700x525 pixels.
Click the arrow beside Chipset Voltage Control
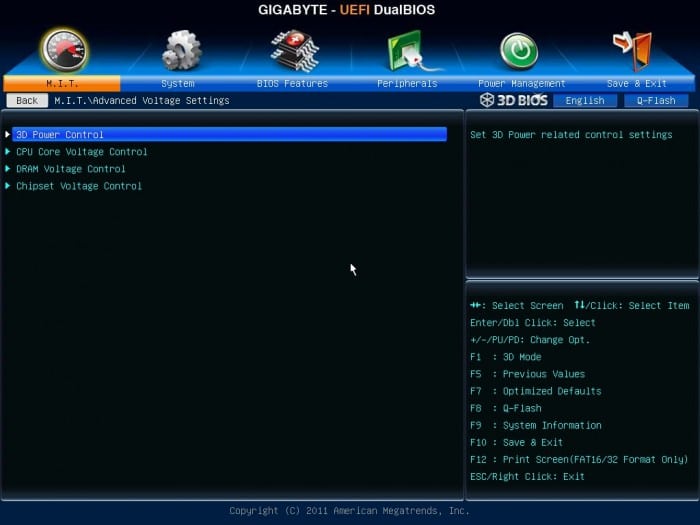pyautogui.click(x=8, y=185)
